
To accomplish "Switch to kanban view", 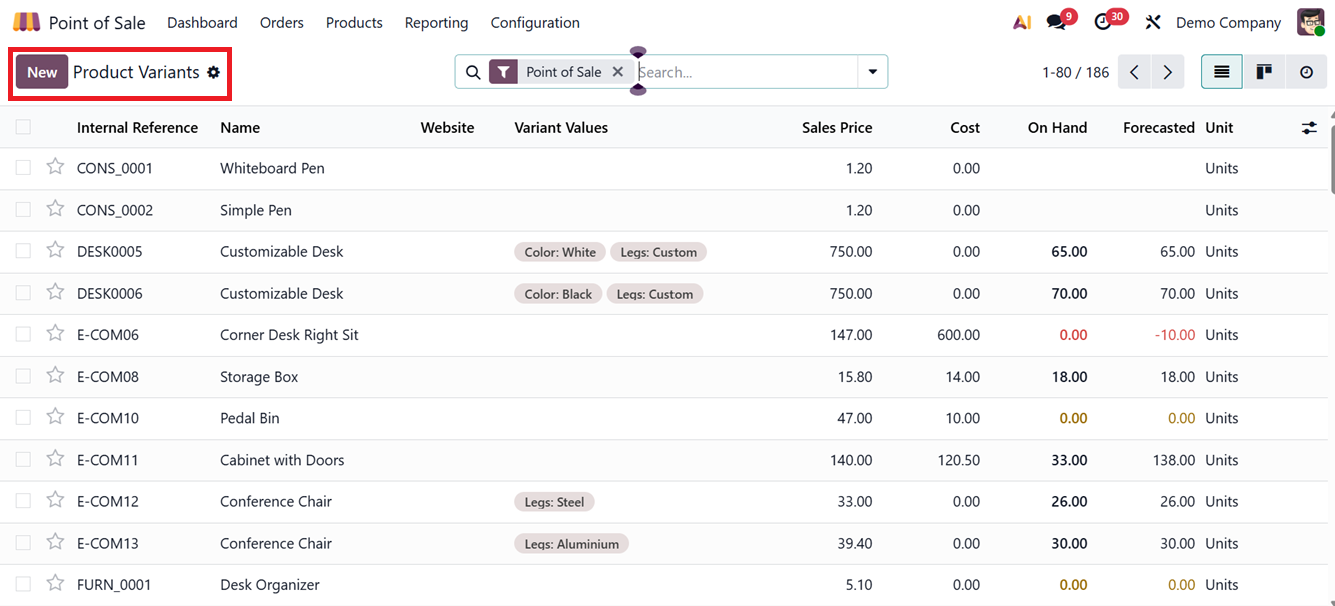I will pos(1263,71).
